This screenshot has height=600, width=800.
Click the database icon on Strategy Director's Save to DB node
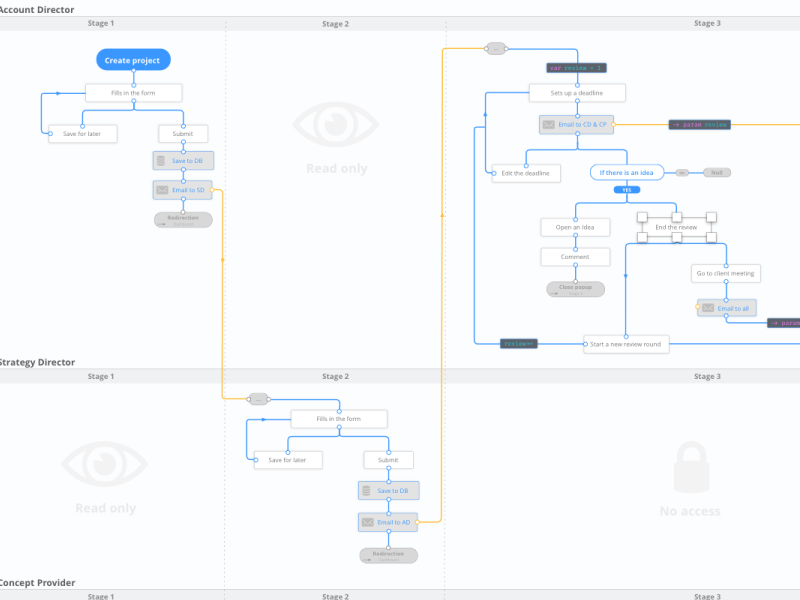coord(367,490)
